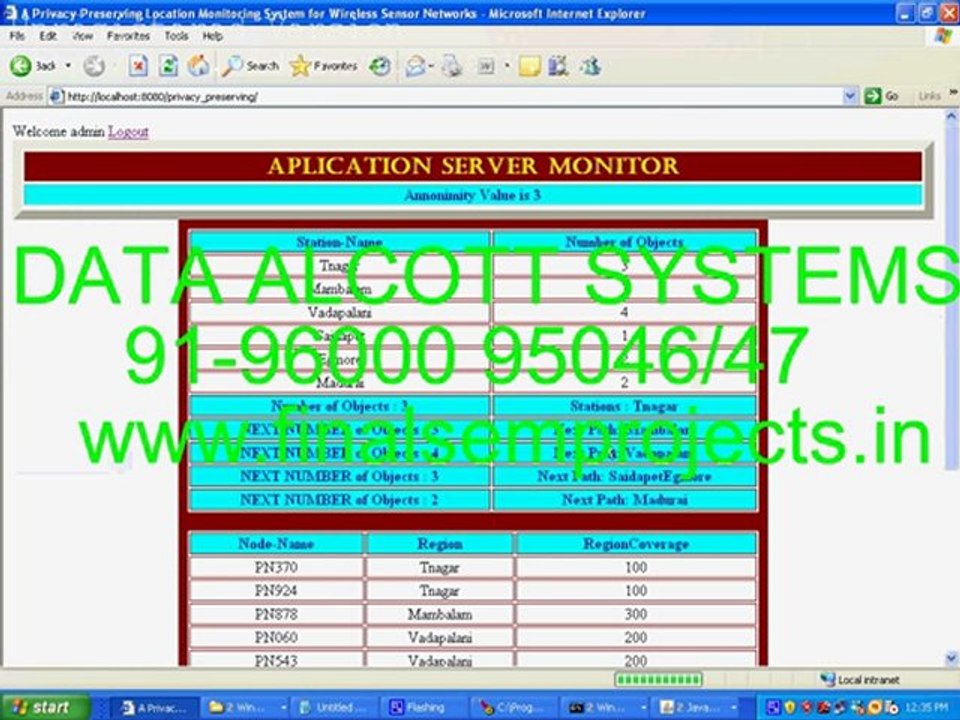The image size is (960, 720).
Task: Expand the Edit button dropdown arrow
Action: pos(507,66)
